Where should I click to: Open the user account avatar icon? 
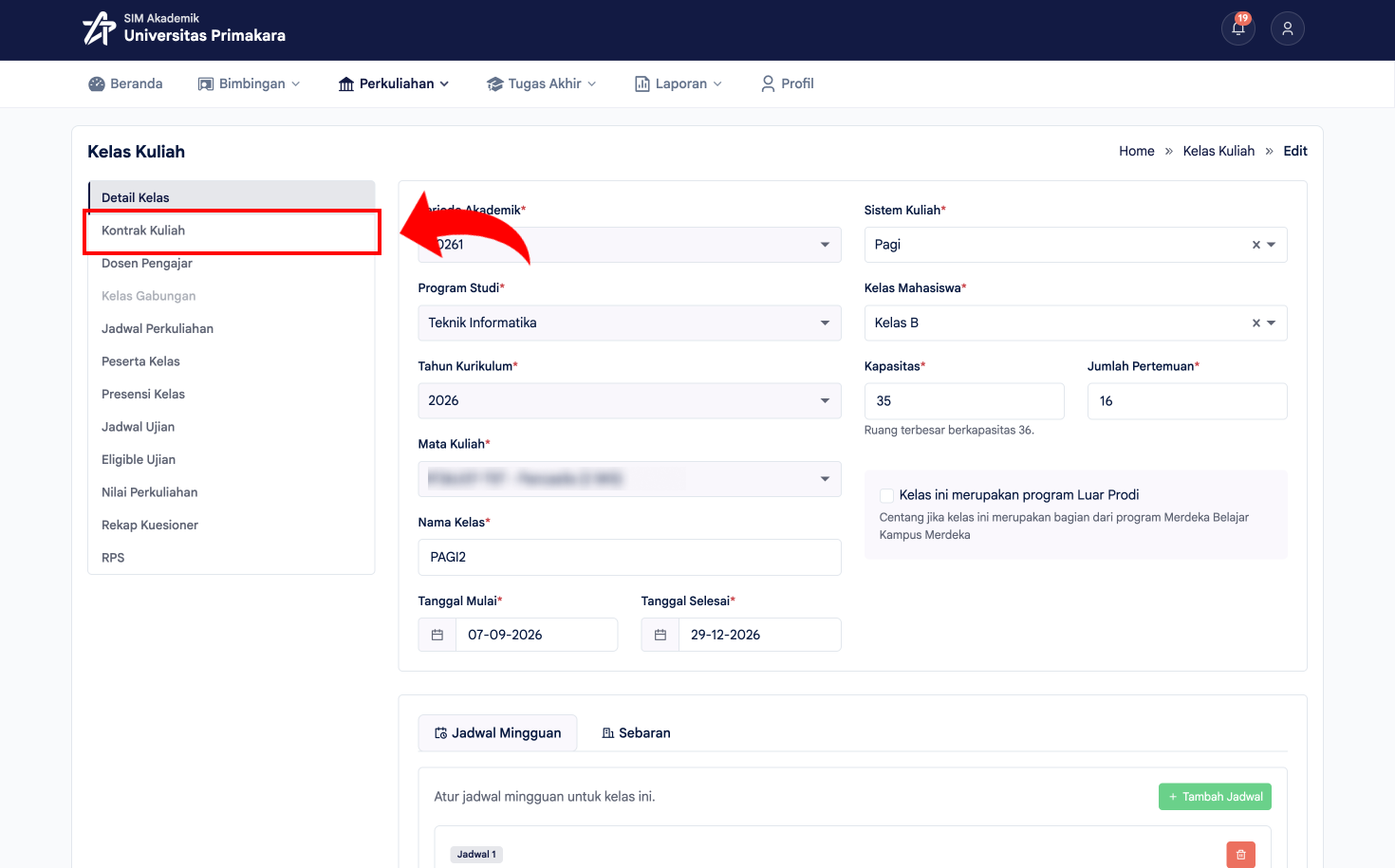pyautogui.click(x=1288, y=28)
